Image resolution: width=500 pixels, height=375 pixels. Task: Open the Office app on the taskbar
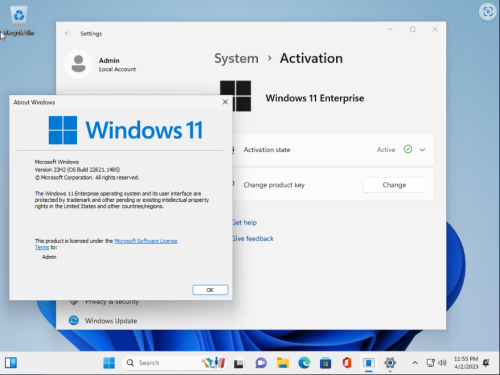(347, 363)
